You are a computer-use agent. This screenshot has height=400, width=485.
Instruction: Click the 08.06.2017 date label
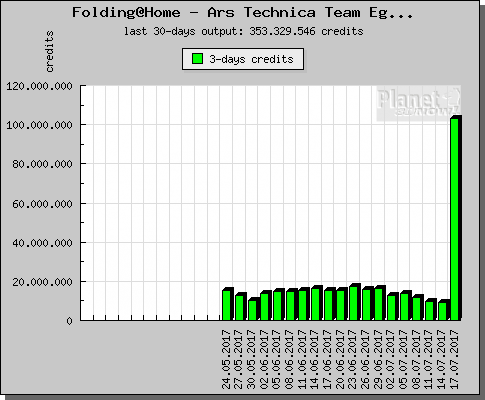coord(290,359)
